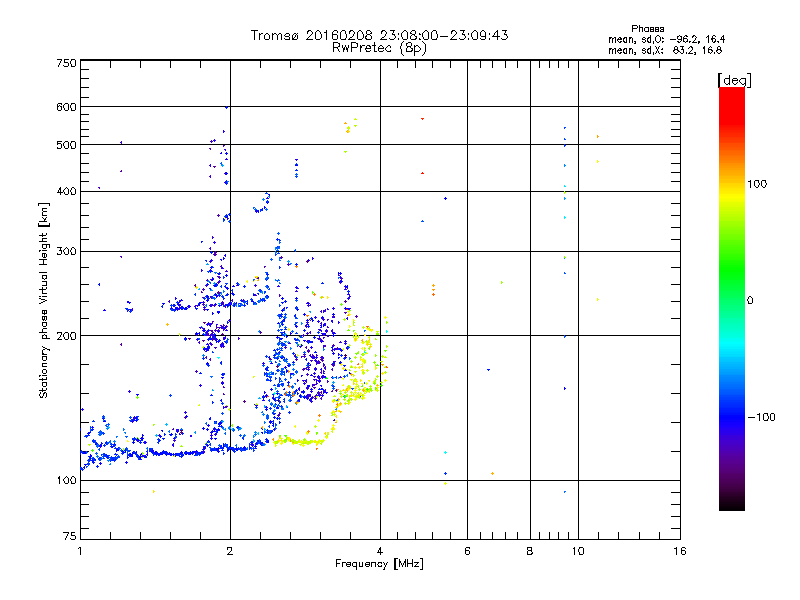Click the "[deg]" colorbar unit label
Screen dimensions: 800x600
[734, 80]
